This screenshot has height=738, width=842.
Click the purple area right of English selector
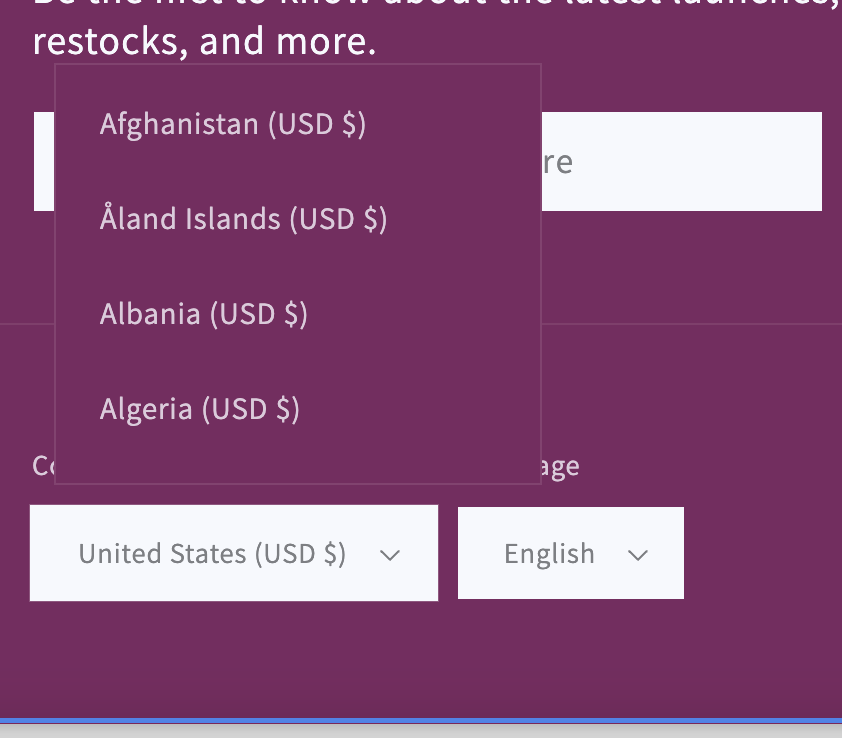[760, 554]
